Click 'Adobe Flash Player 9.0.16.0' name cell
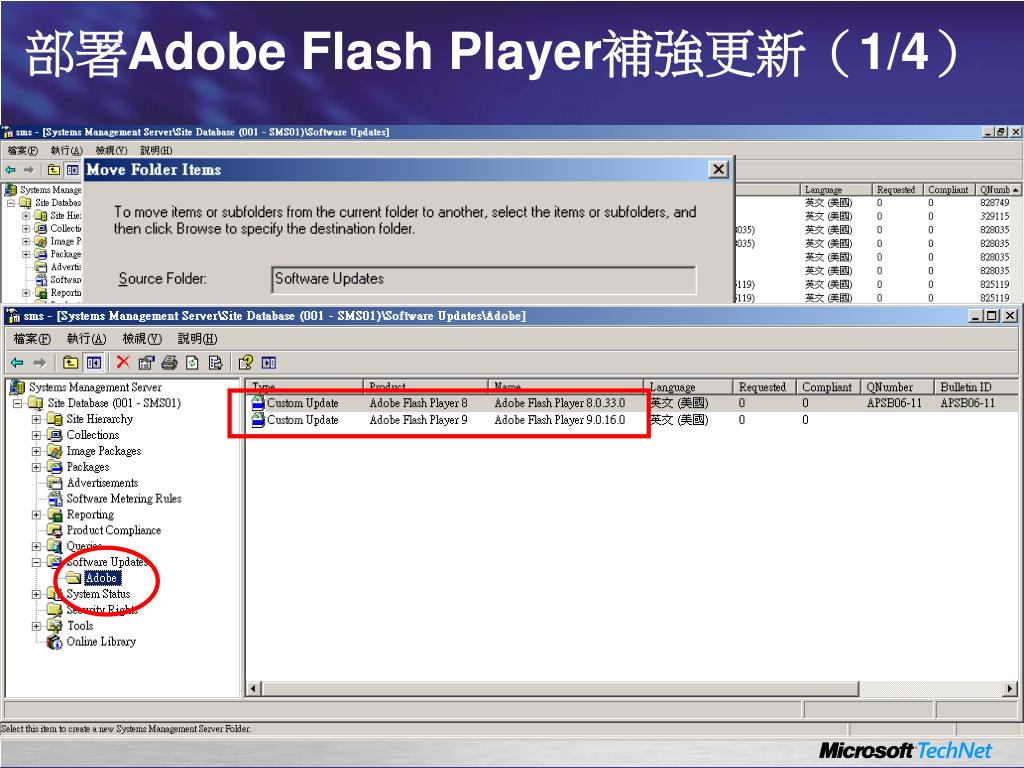 coord(560,420)
